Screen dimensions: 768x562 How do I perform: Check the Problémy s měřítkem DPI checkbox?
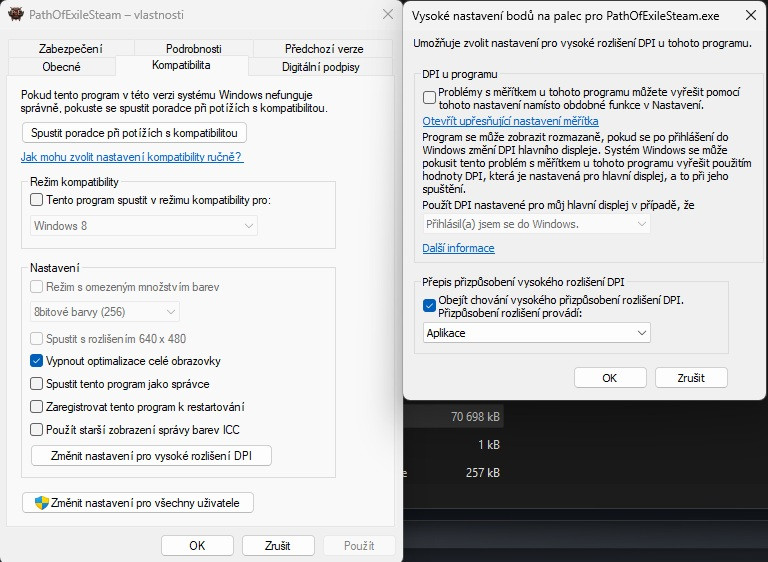coord(429,97)
